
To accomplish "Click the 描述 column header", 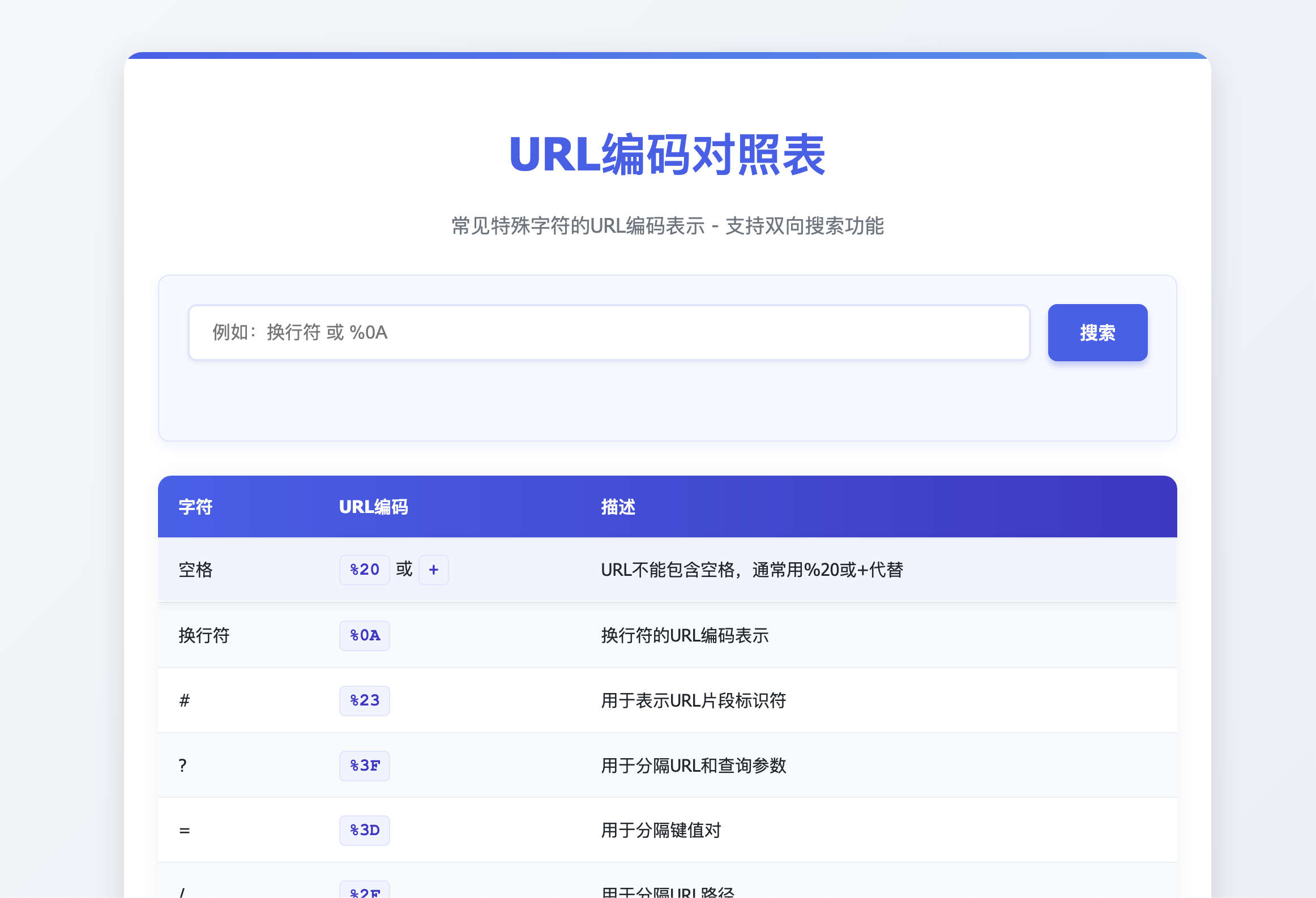I will (618, 507).
